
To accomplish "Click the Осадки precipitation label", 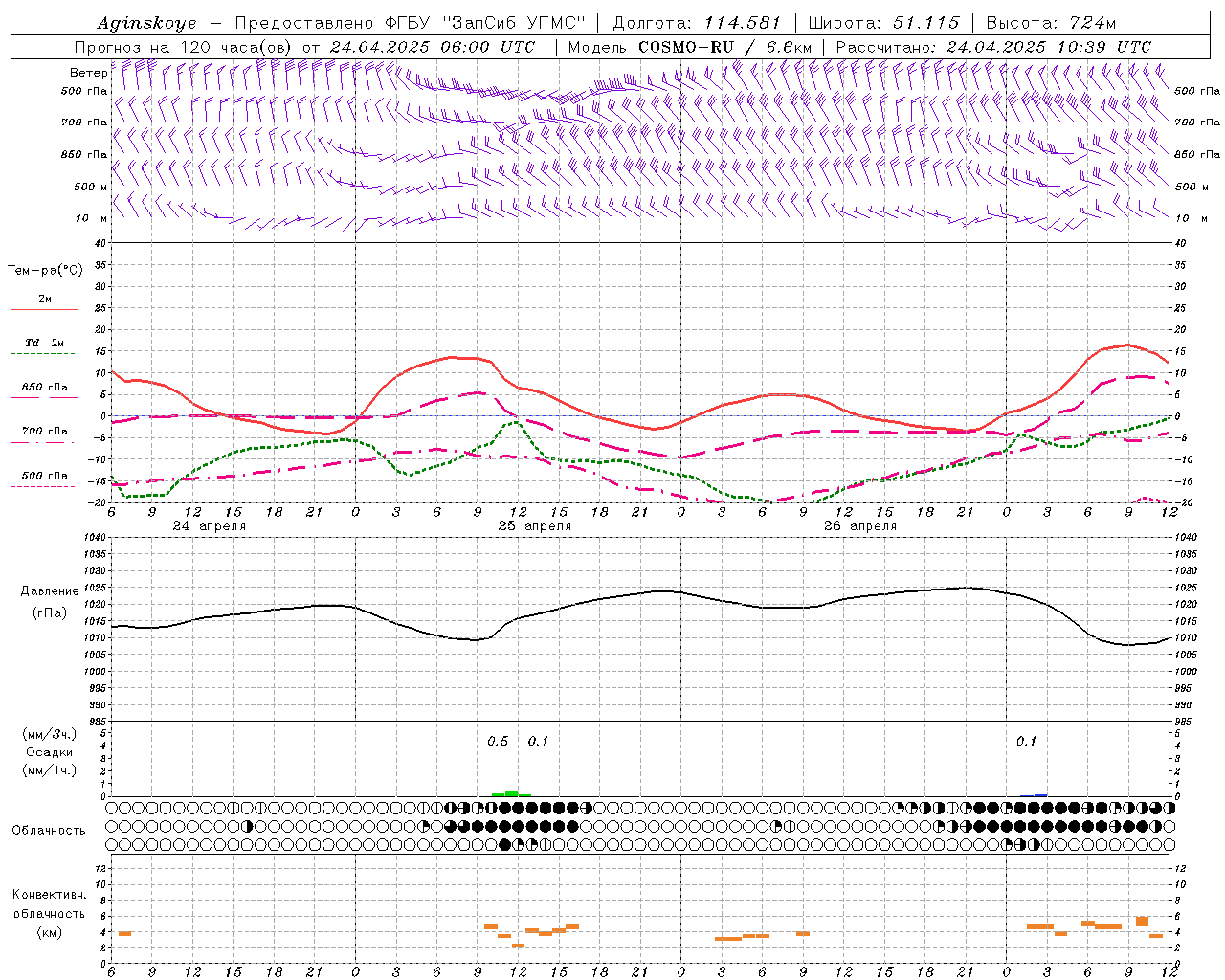I will [x=50, y=752].
